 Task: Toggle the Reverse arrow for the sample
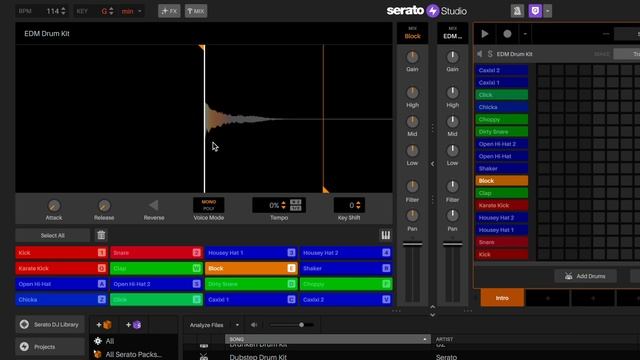point(154,205)
